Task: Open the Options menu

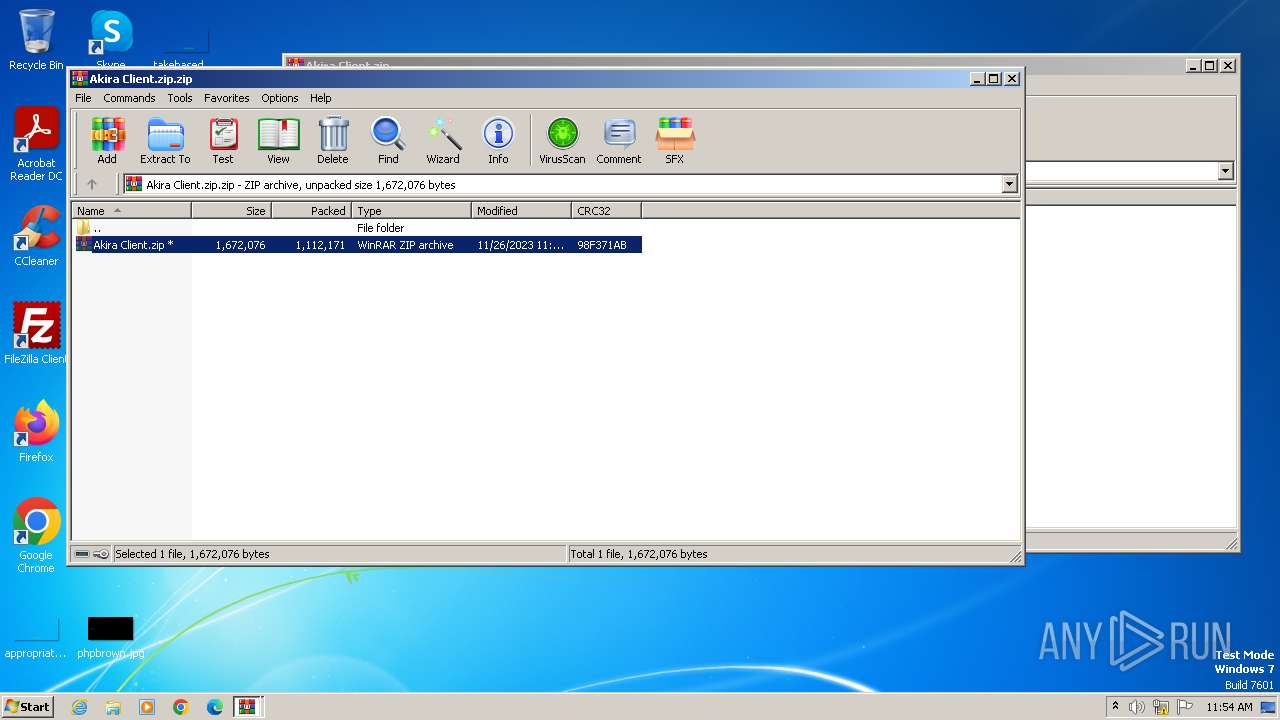Action: pos(280,98)
